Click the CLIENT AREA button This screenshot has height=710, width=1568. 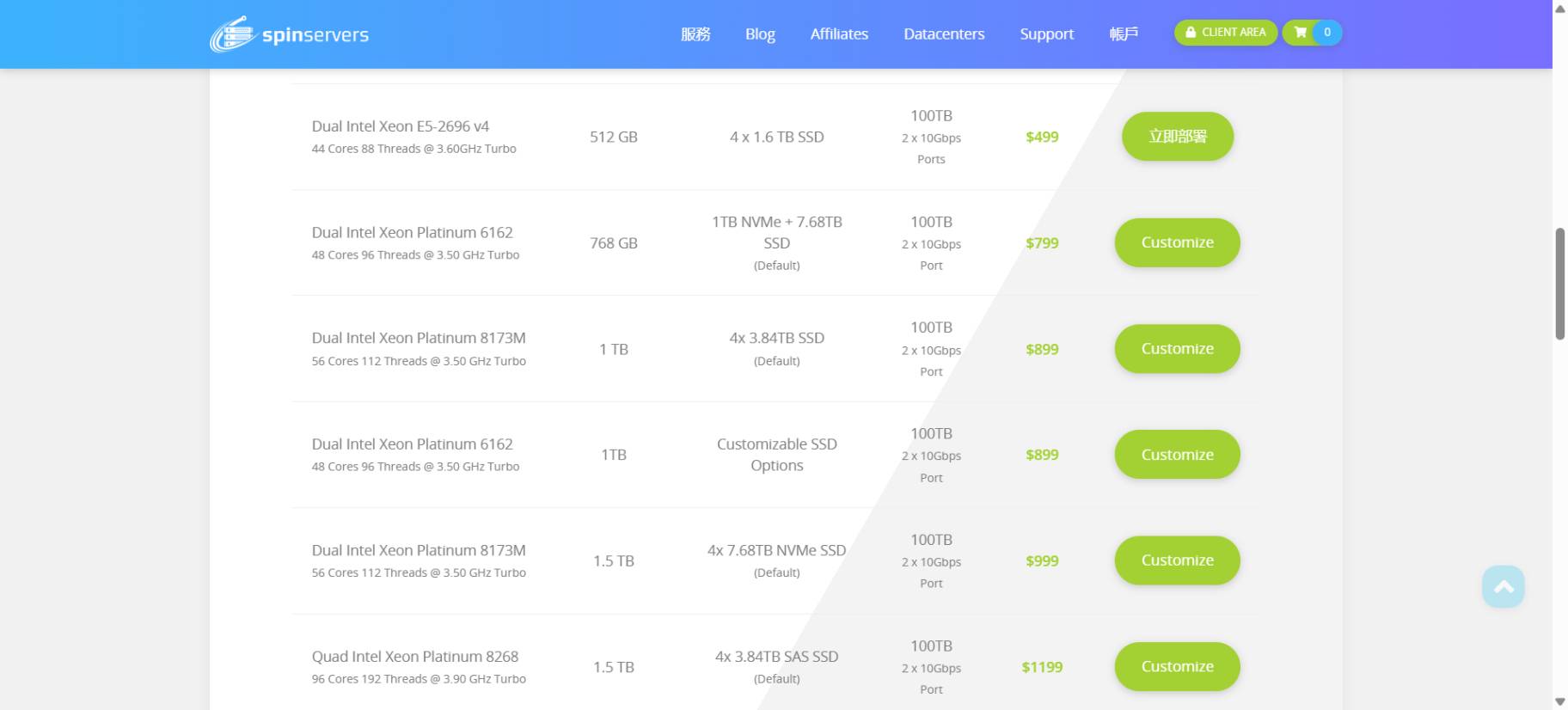(1225, 33)
